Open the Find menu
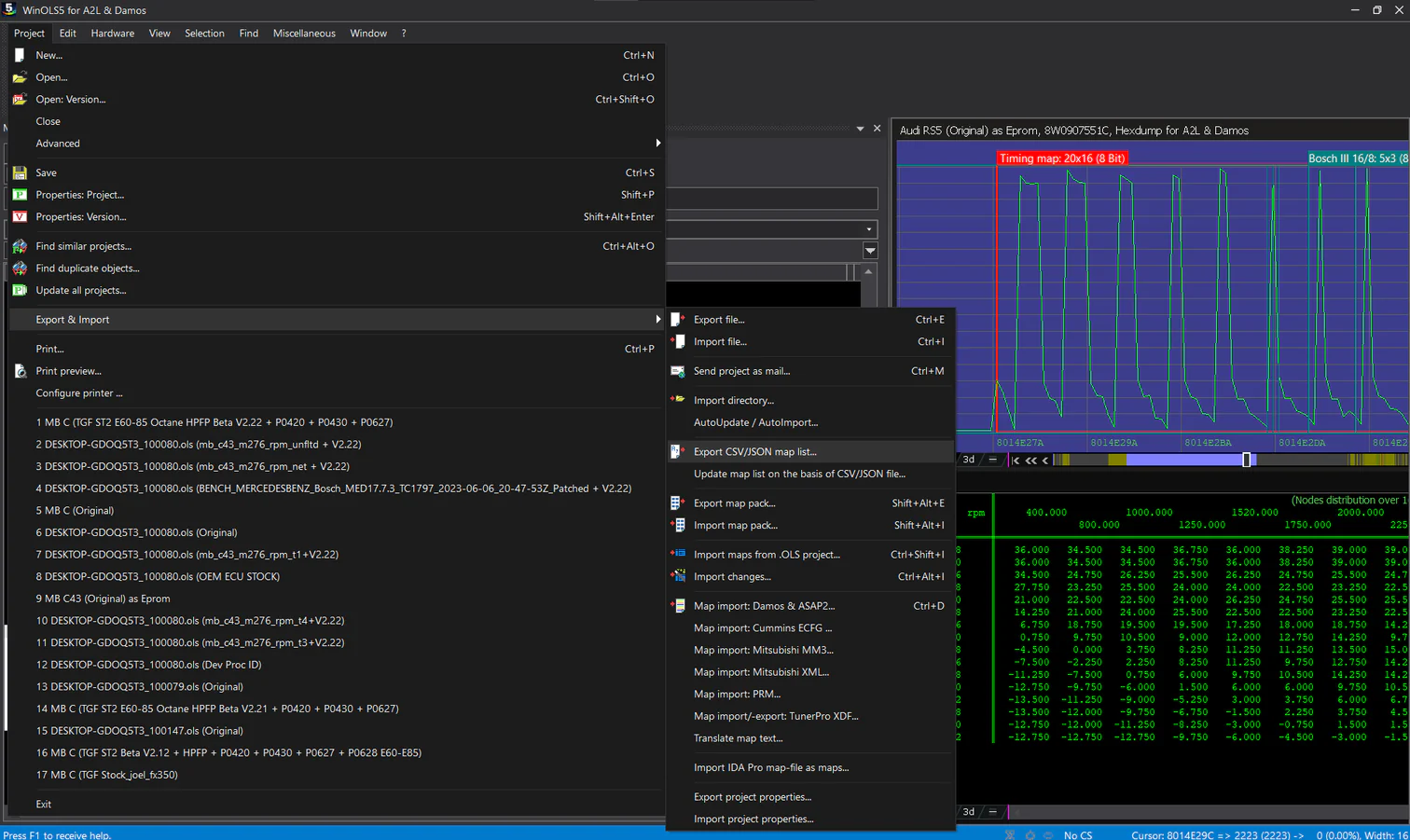 pyautogui.click(x=249, y=33)
